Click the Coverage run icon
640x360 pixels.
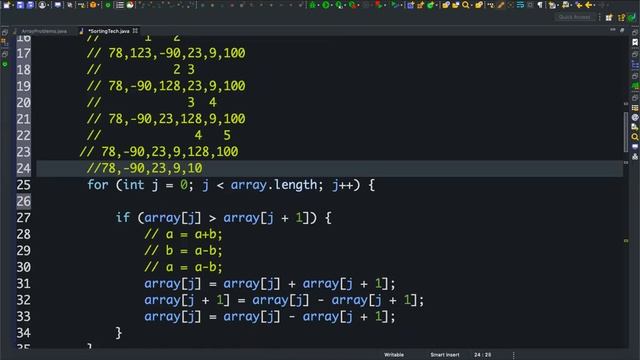click(x=339, y=5)
